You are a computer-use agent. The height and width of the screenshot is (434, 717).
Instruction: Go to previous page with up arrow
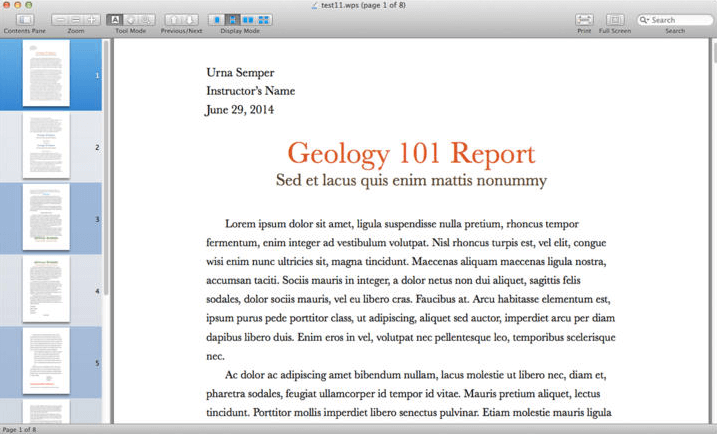tap(173, 20)
